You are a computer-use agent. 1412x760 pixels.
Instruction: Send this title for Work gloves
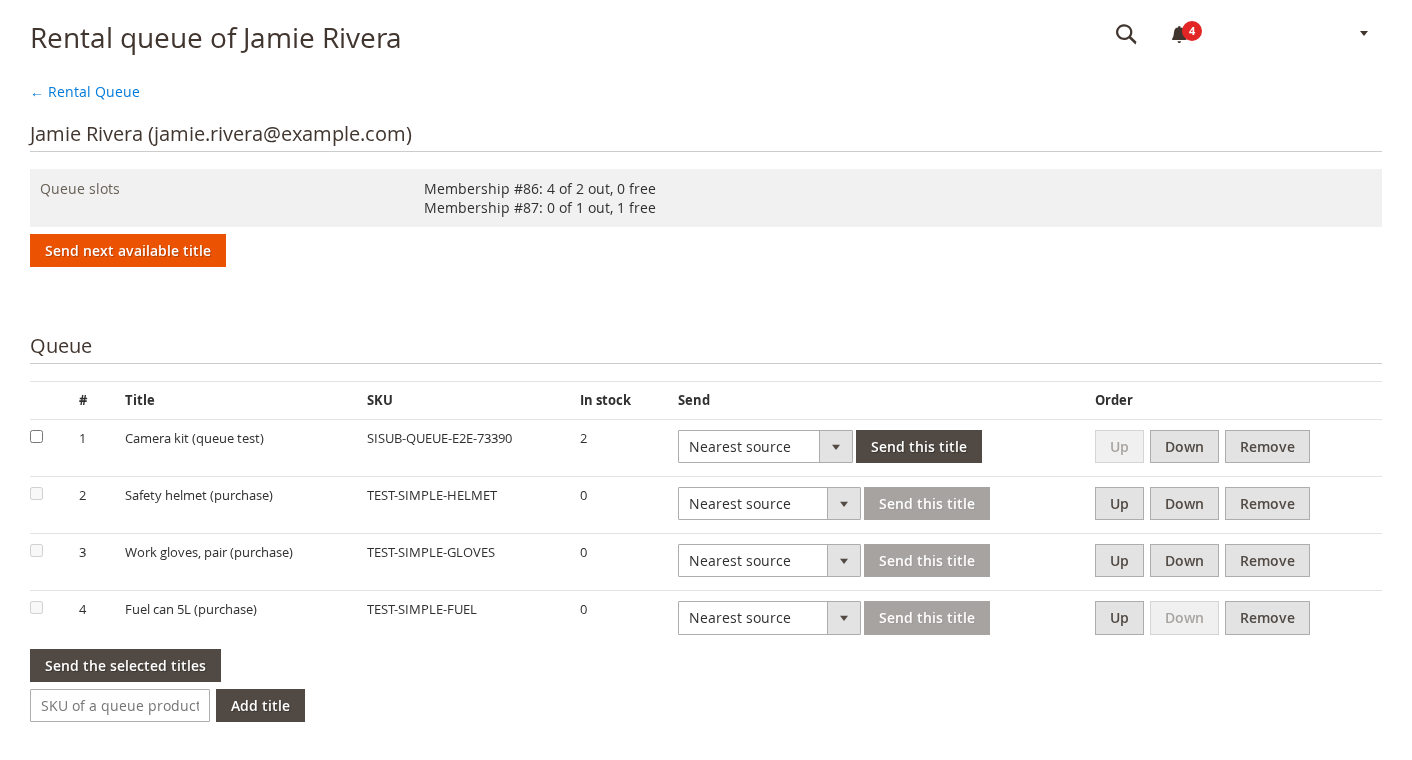tap(927, 561)
